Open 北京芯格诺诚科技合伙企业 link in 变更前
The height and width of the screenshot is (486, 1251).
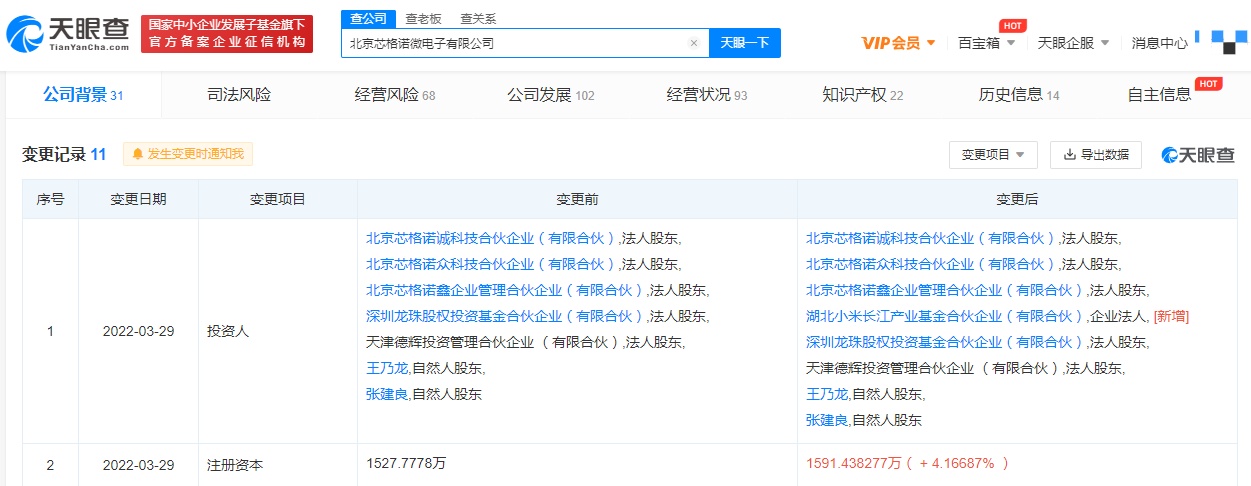493,238
